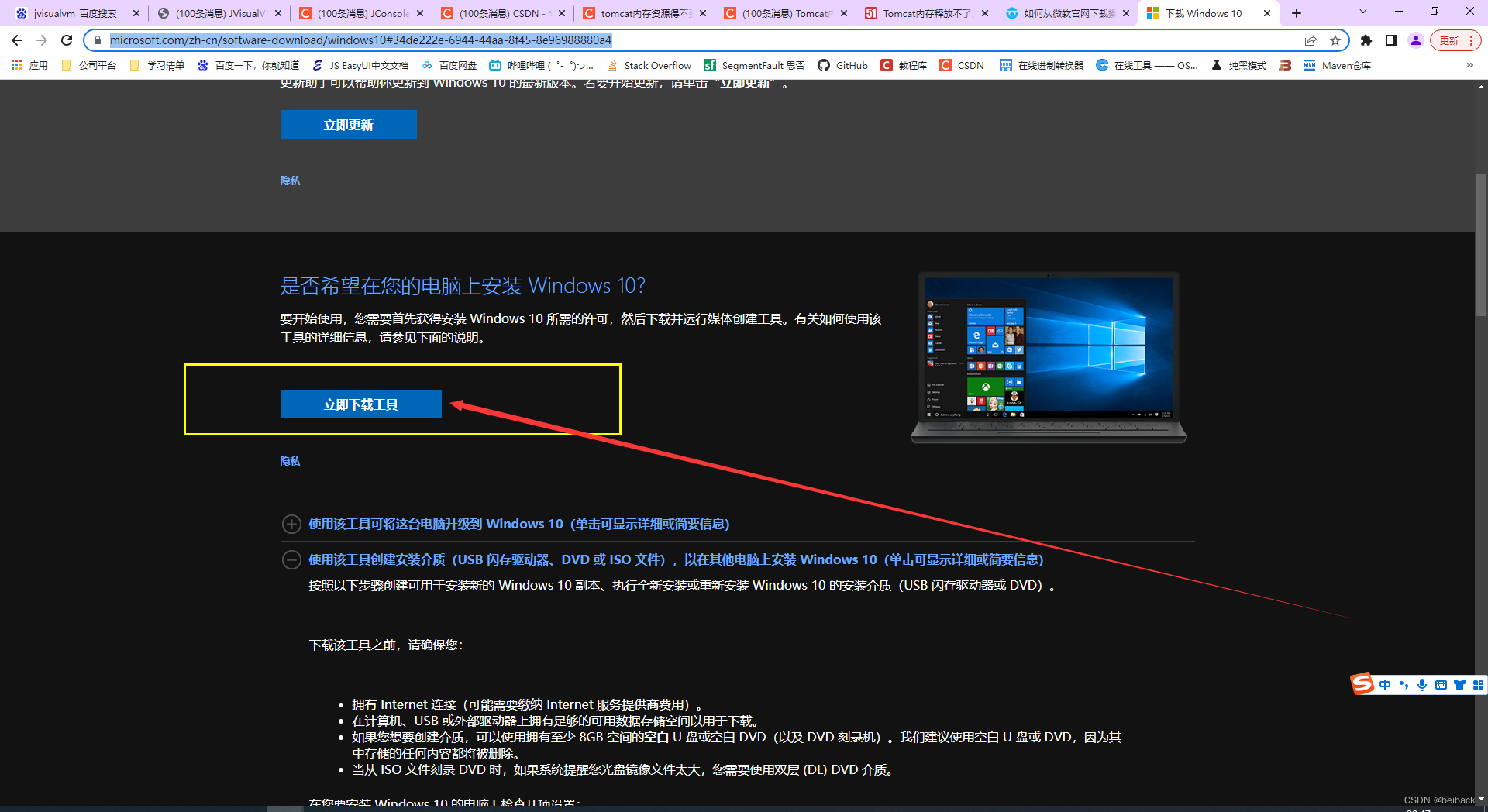Open the Stack Overflow bookmark

(x=649, y=65)
